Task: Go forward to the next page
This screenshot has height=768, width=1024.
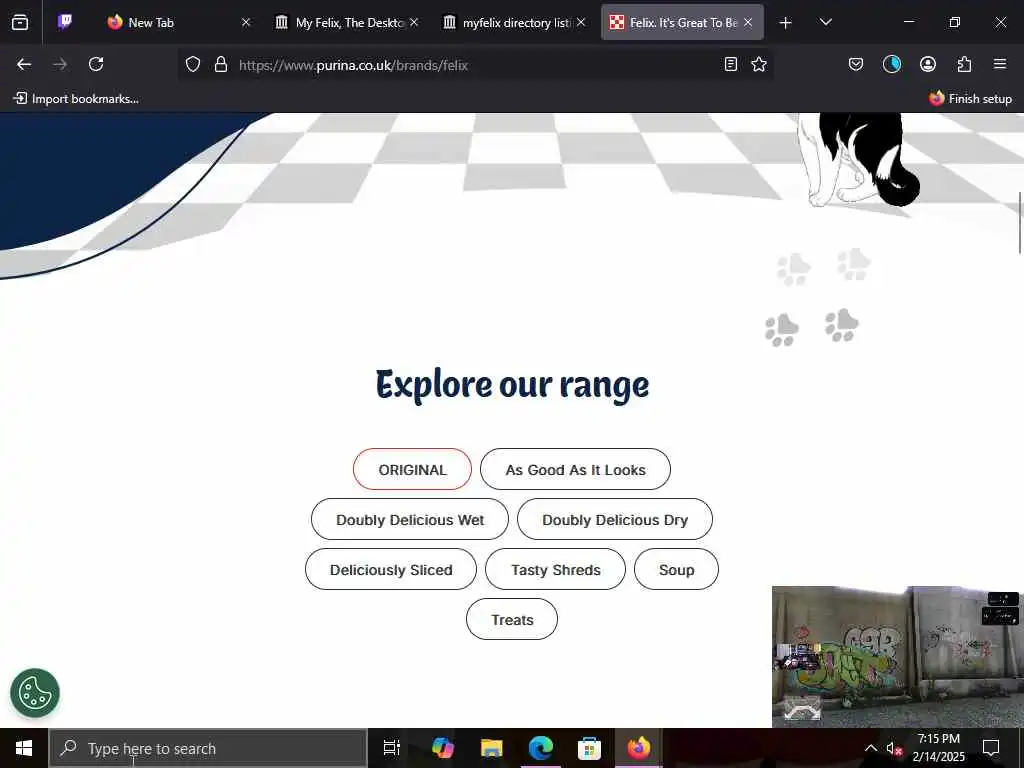Action: point(60,64)
